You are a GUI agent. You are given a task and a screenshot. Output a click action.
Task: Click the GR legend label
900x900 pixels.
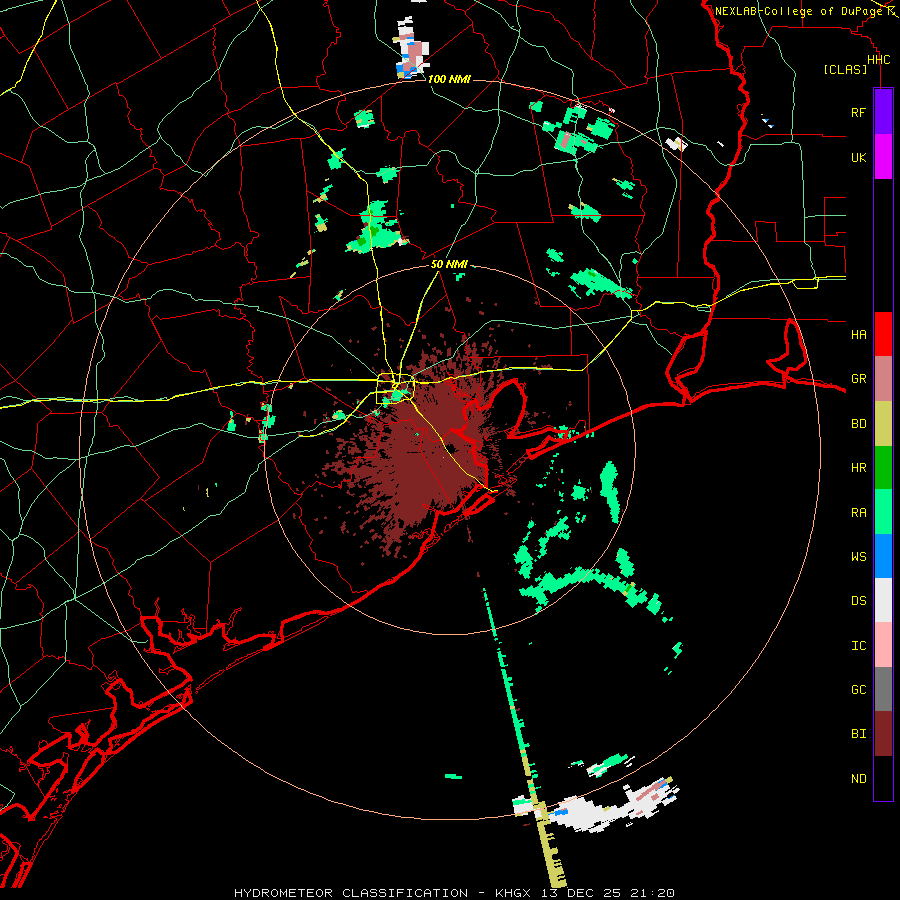[x=858, y=379]
